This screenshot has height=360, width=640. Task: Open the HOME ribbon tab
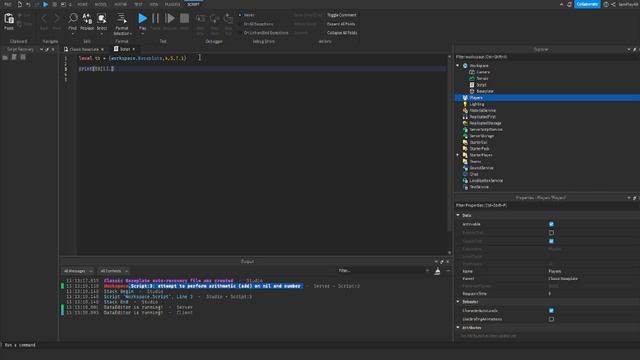pyautogui.click(x=82, y=4)
